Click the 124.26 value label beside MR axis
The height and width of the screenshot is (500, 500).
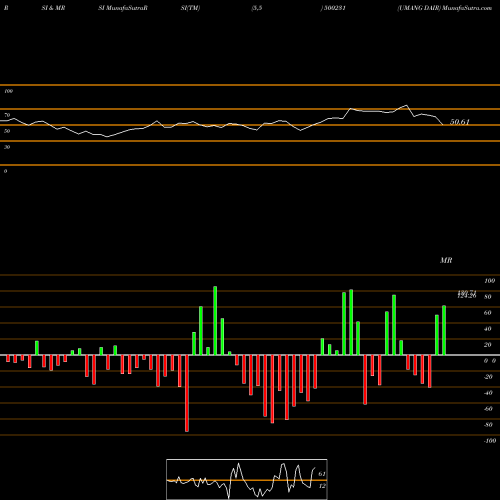467,296
